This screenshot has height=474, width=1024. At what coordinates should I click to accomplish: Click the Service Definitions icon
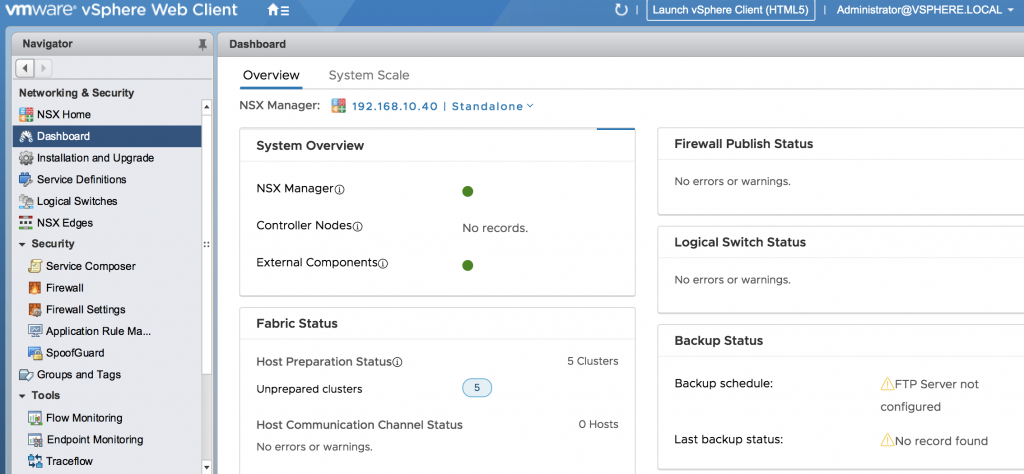[26, 180]
